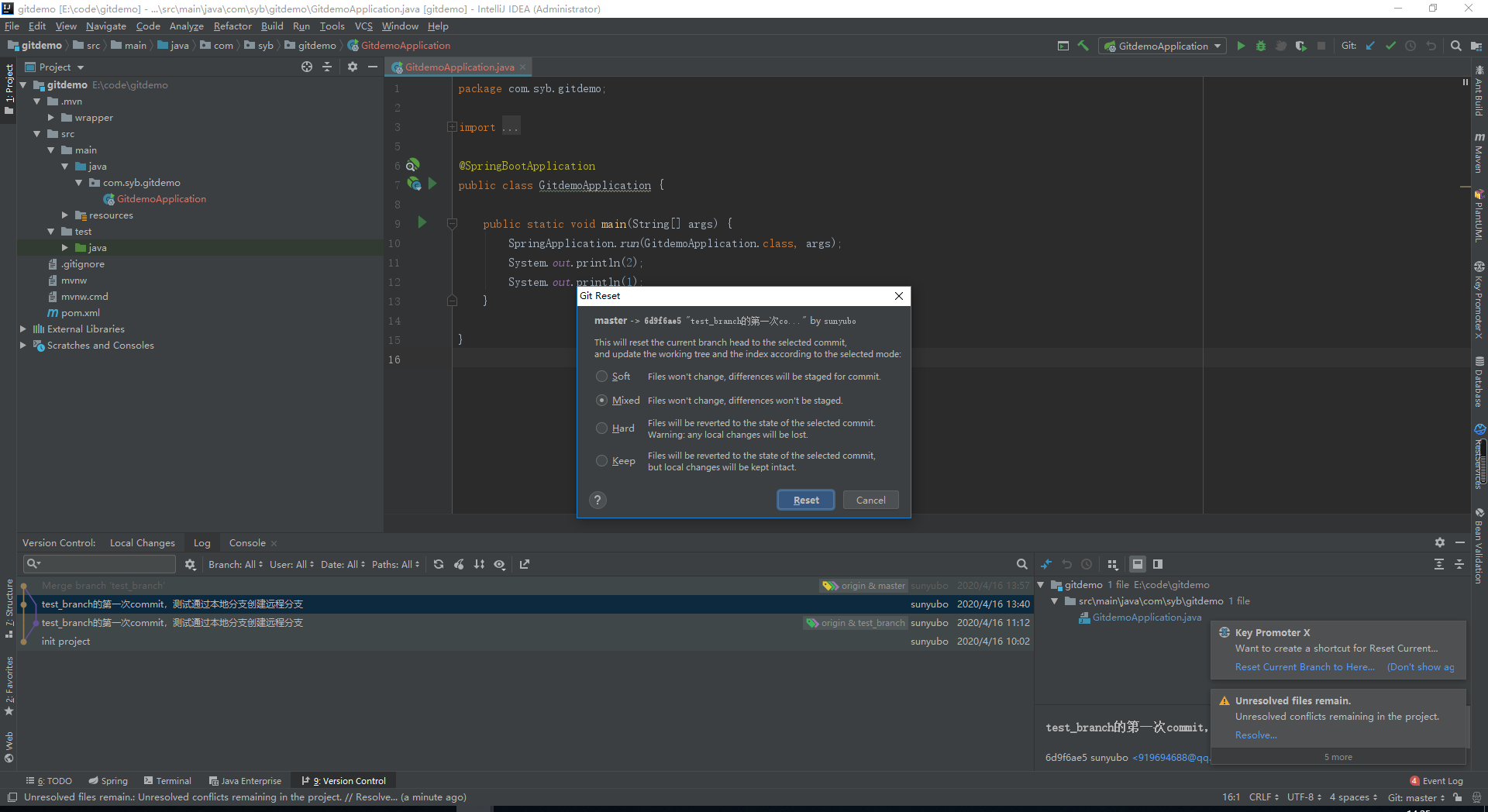
Task: Start debugging with the bug icon
Action: click(1261, 46)
